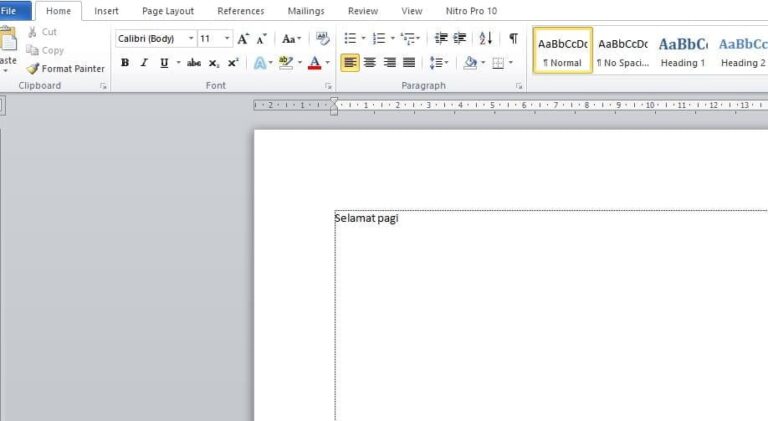Click the Format Painter tool

coord(66,69)
